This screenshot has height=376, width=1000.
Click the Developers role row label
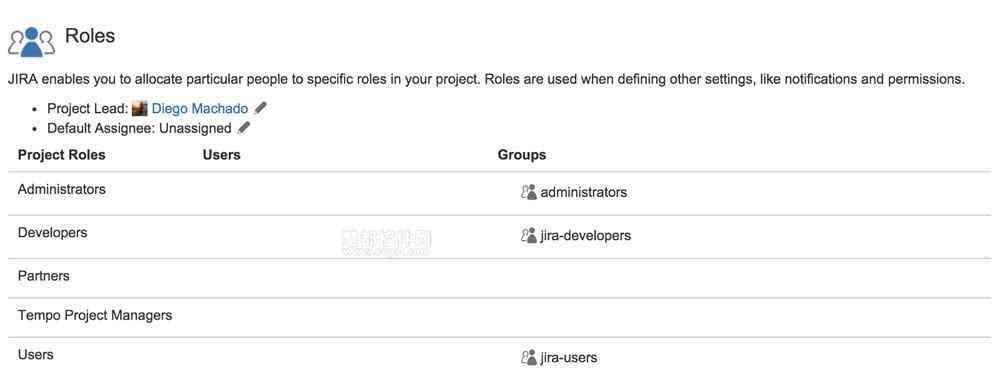52,233
